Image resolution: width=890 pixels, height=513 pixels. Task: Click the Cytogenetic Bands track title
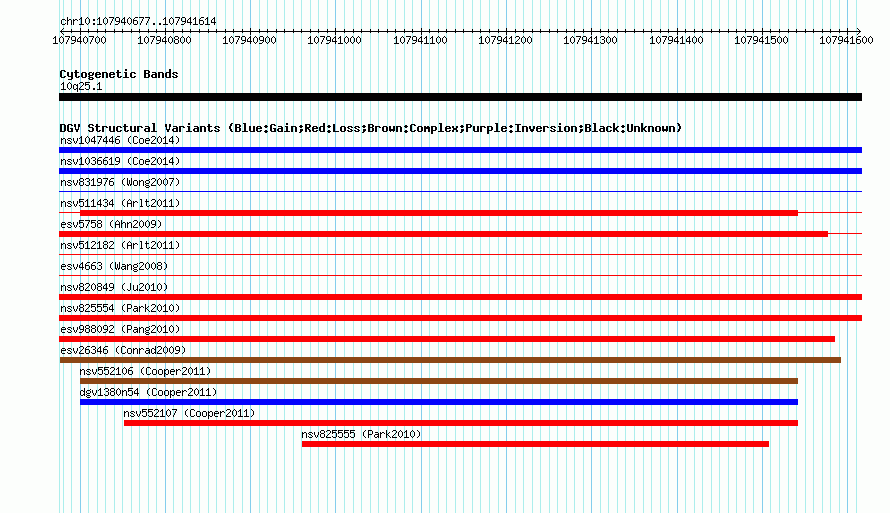pyautogui.click(x=119, y=74)
